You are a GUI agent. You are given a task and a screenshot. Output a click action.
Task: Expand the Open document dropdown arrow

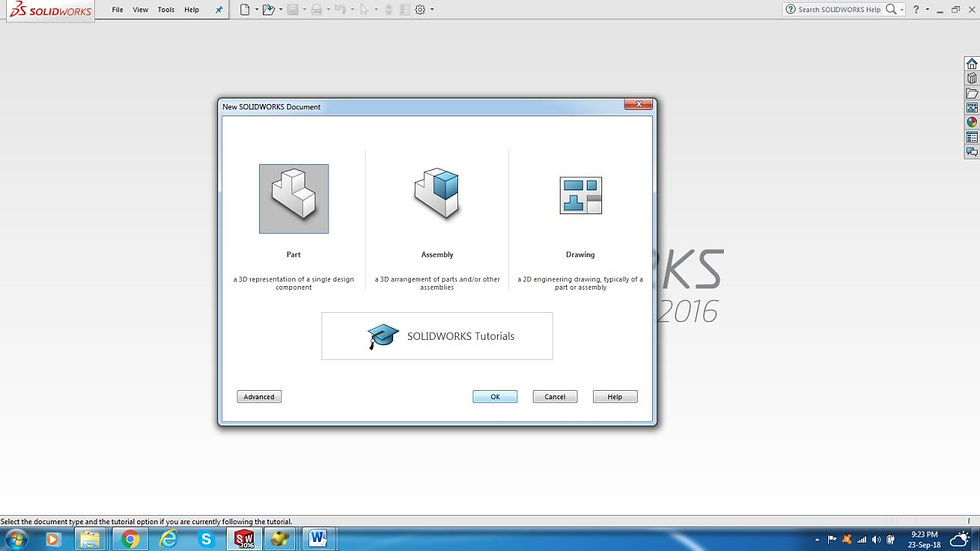point(281,9)
